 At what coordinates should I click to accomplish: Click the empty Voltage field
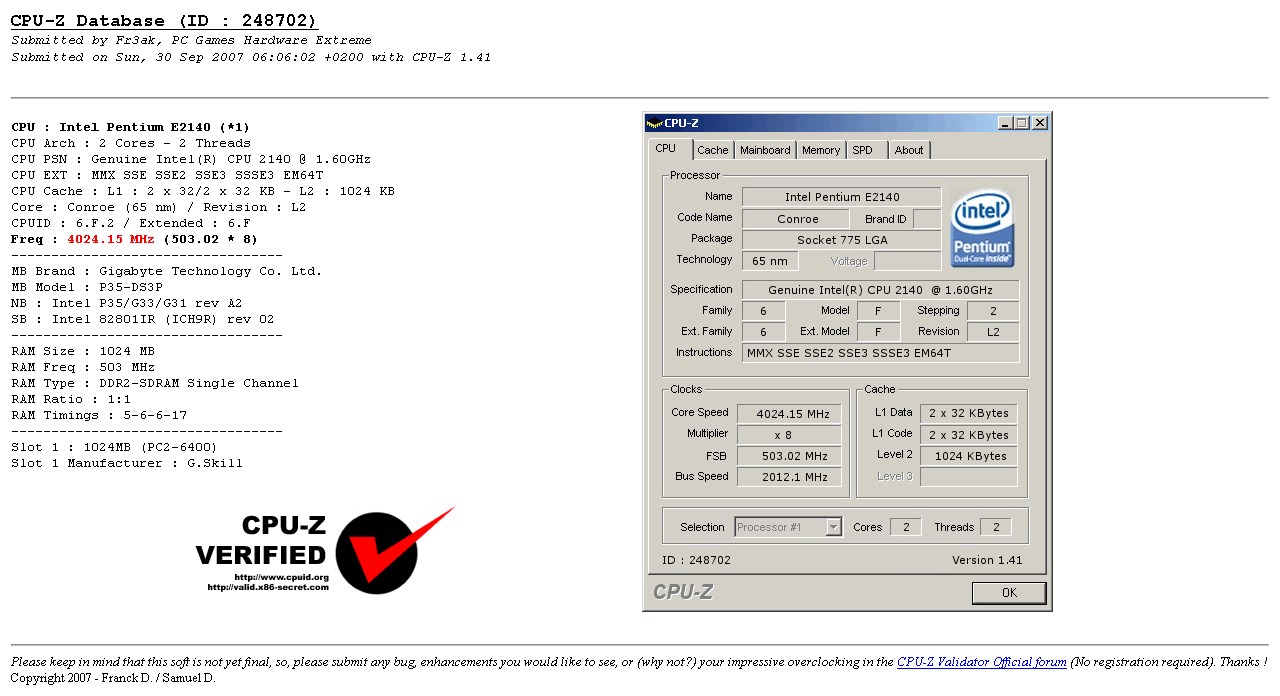907,261
